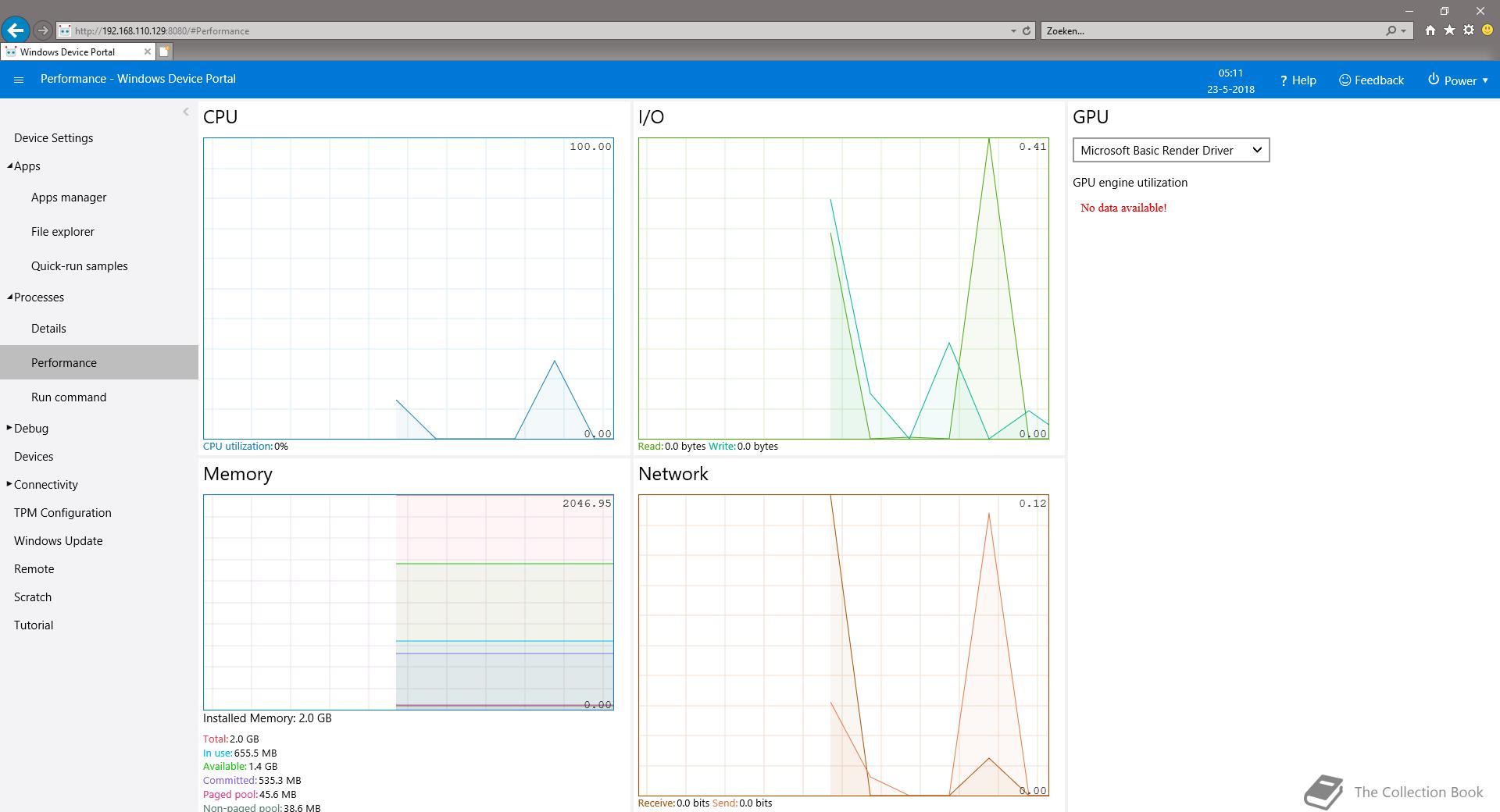
Task: Open the Scratch page
Action: tap(33, 597)
